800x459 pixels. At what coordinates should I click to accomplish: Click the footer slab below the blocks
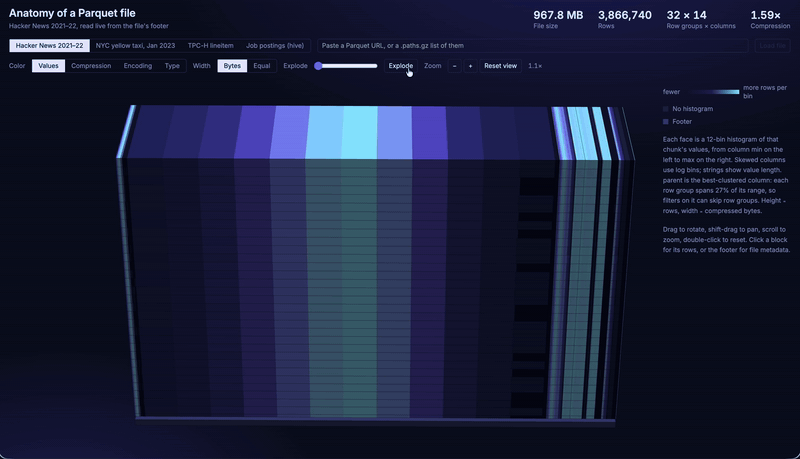pos(376,421)
